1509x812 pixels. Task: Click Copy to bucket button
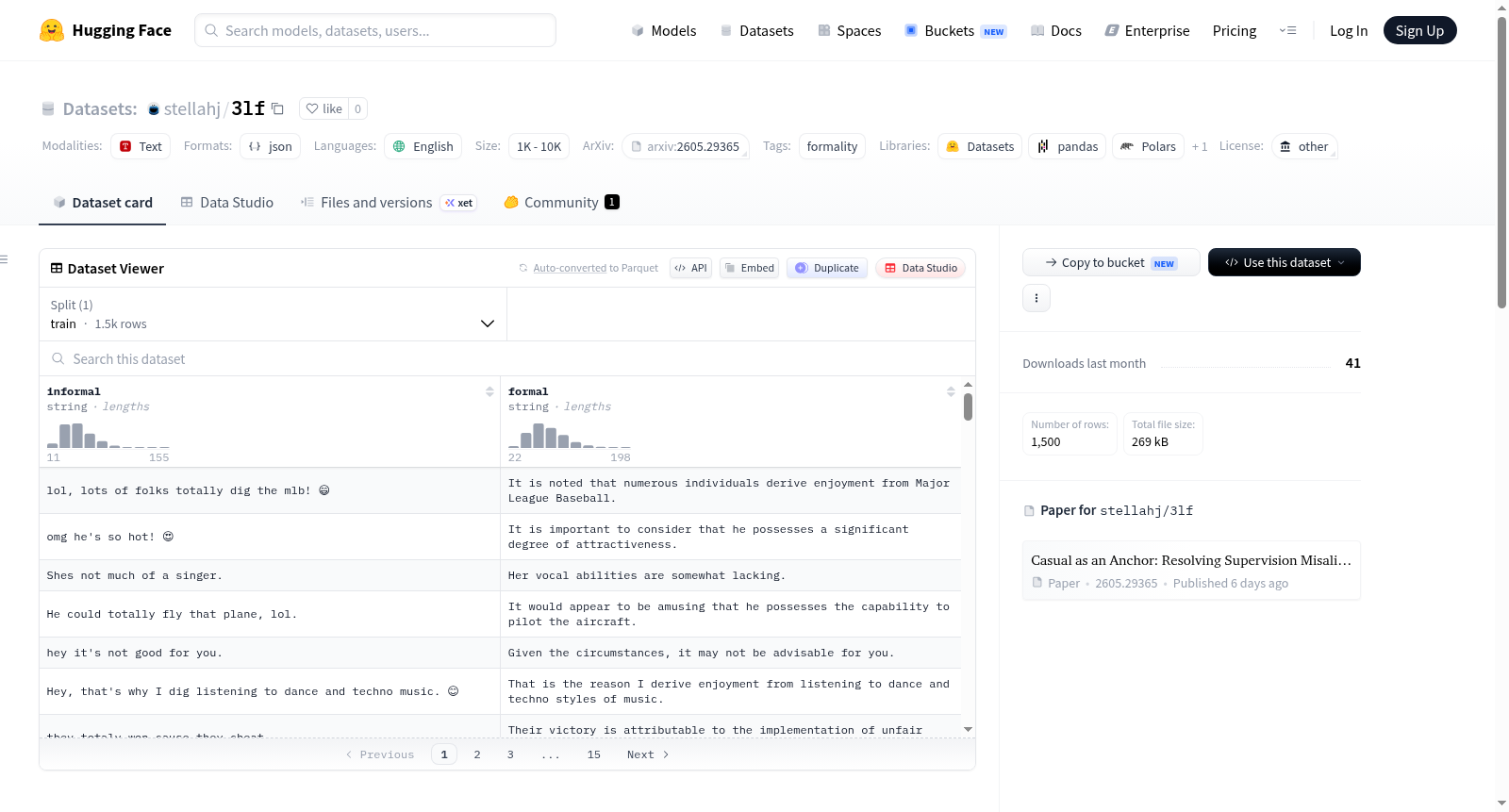coord(1111,262)
